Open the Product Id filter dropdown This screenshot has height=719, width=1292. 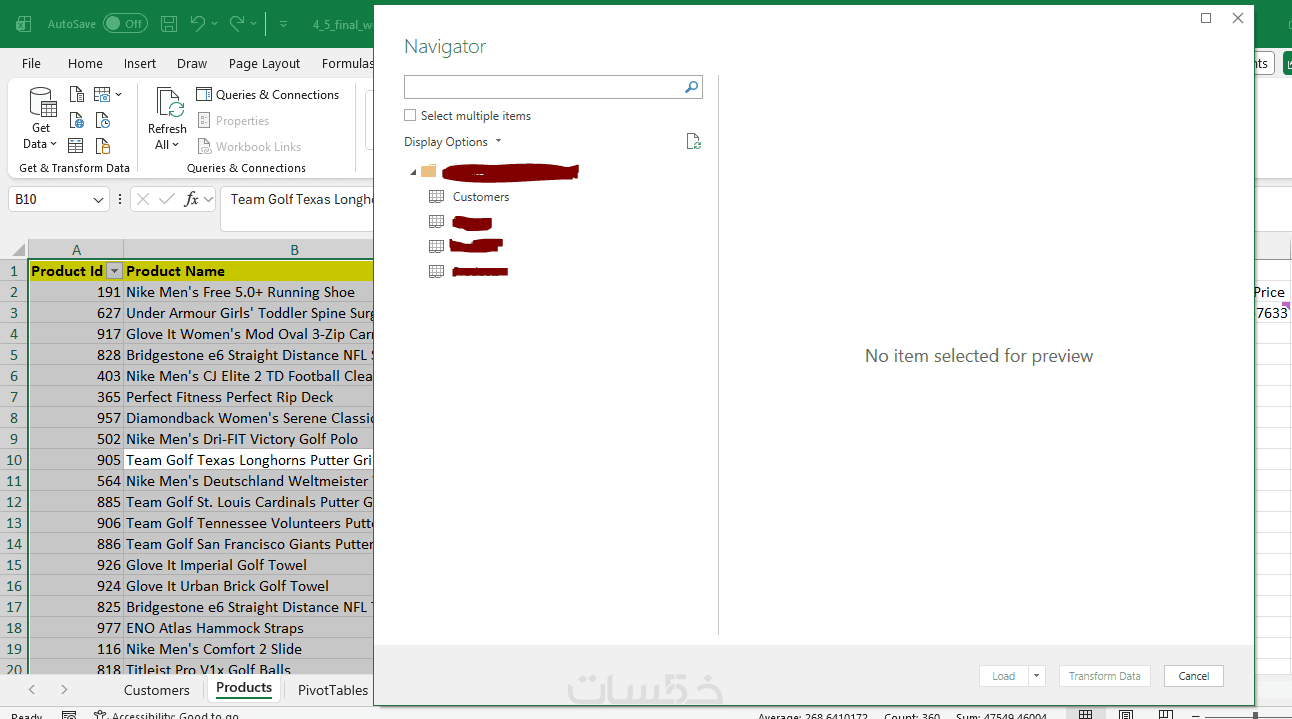tap(114, 271)
